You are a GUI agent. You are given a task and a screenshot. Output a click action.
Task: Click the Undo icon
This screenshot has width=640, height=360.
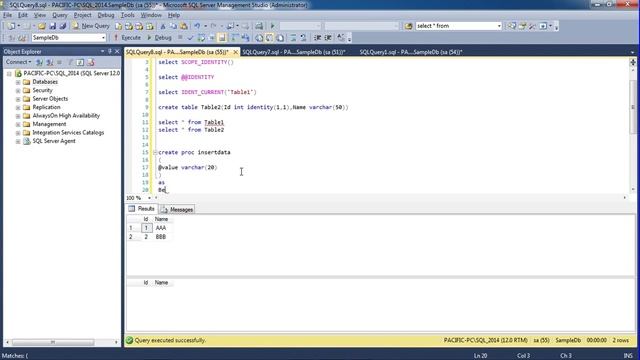(197, 26)
